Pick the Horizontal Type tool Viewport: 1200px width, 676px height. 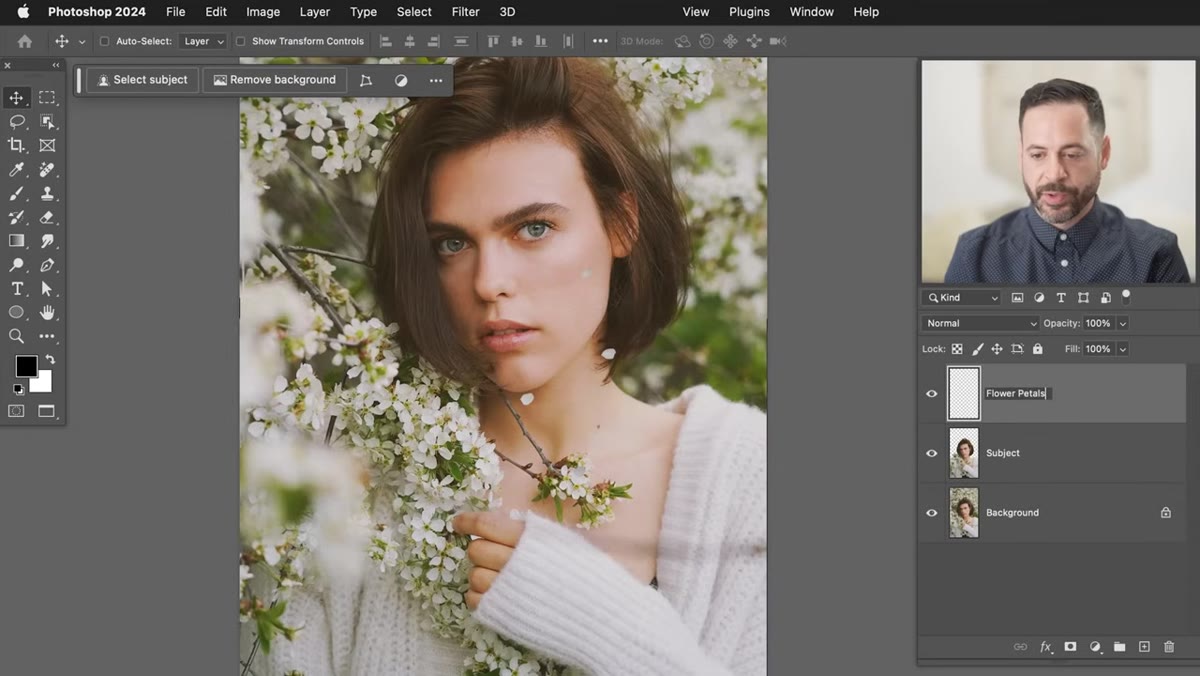[17, 289]
